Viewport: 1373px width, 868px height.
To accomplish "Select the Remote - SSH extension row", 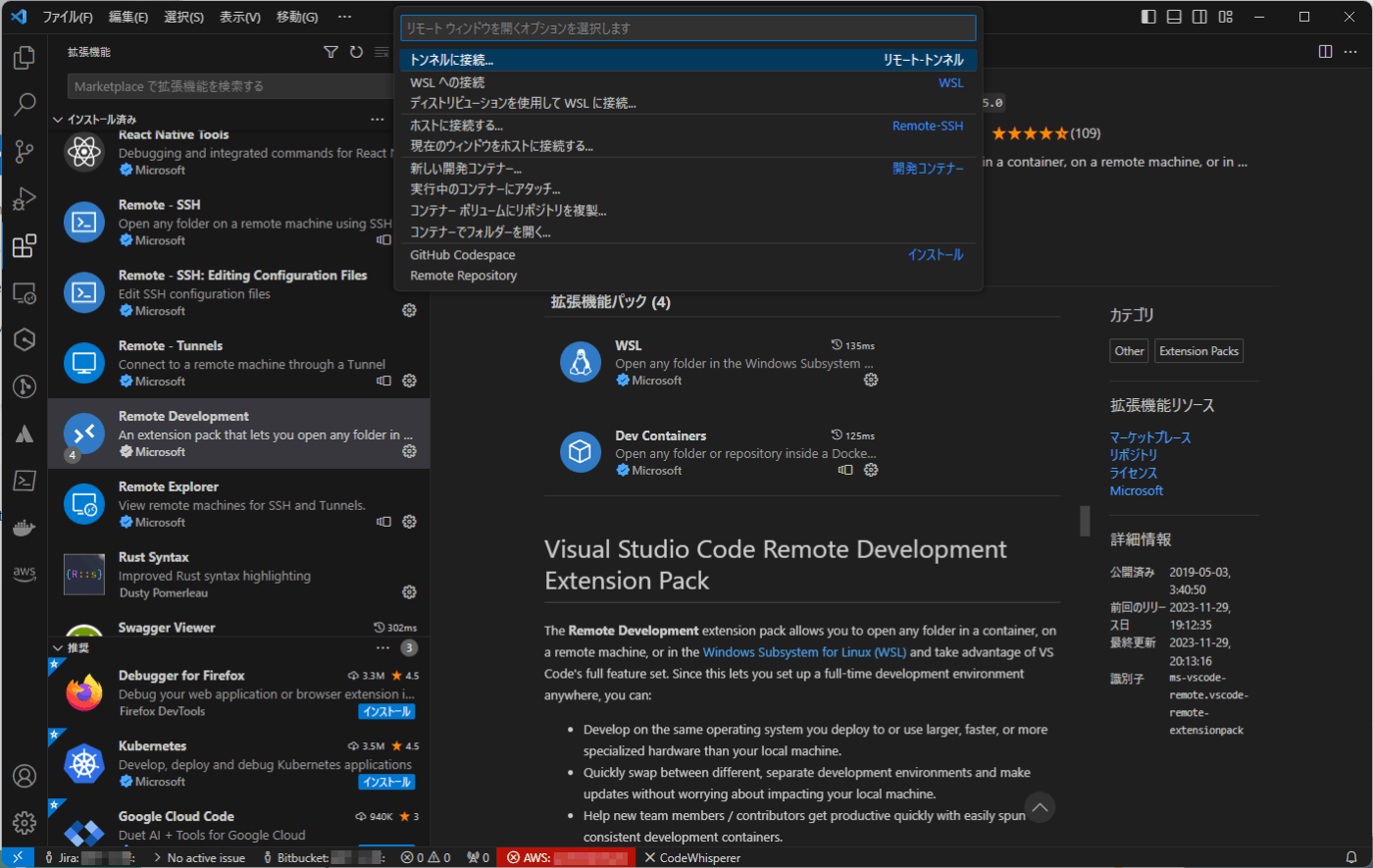I will click(x=238, y=223).
